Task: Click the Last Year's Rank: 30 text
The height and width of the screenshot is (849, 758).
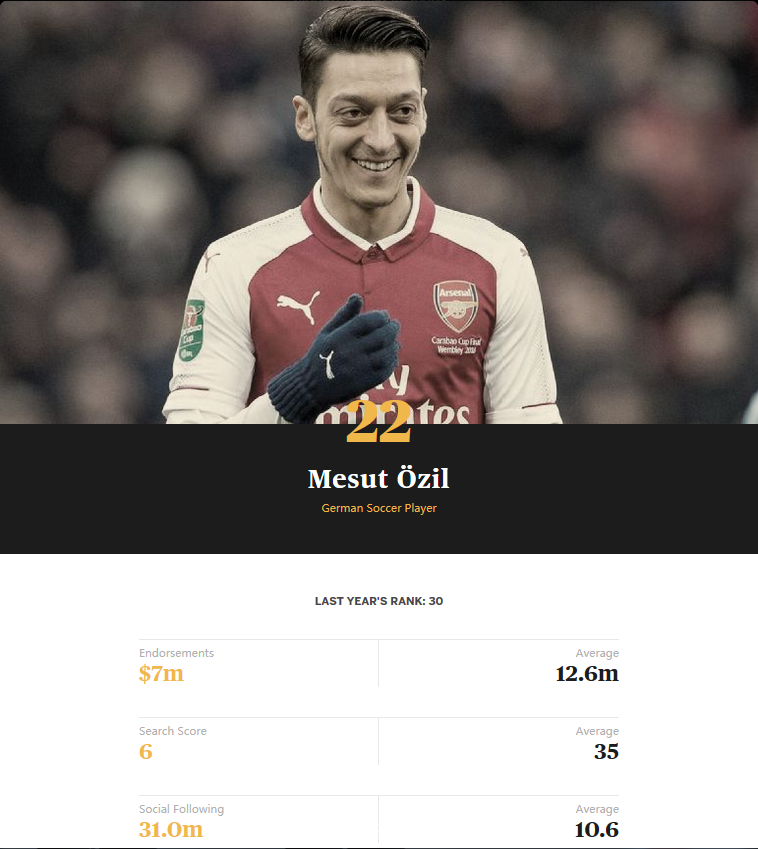Action: 378,601
